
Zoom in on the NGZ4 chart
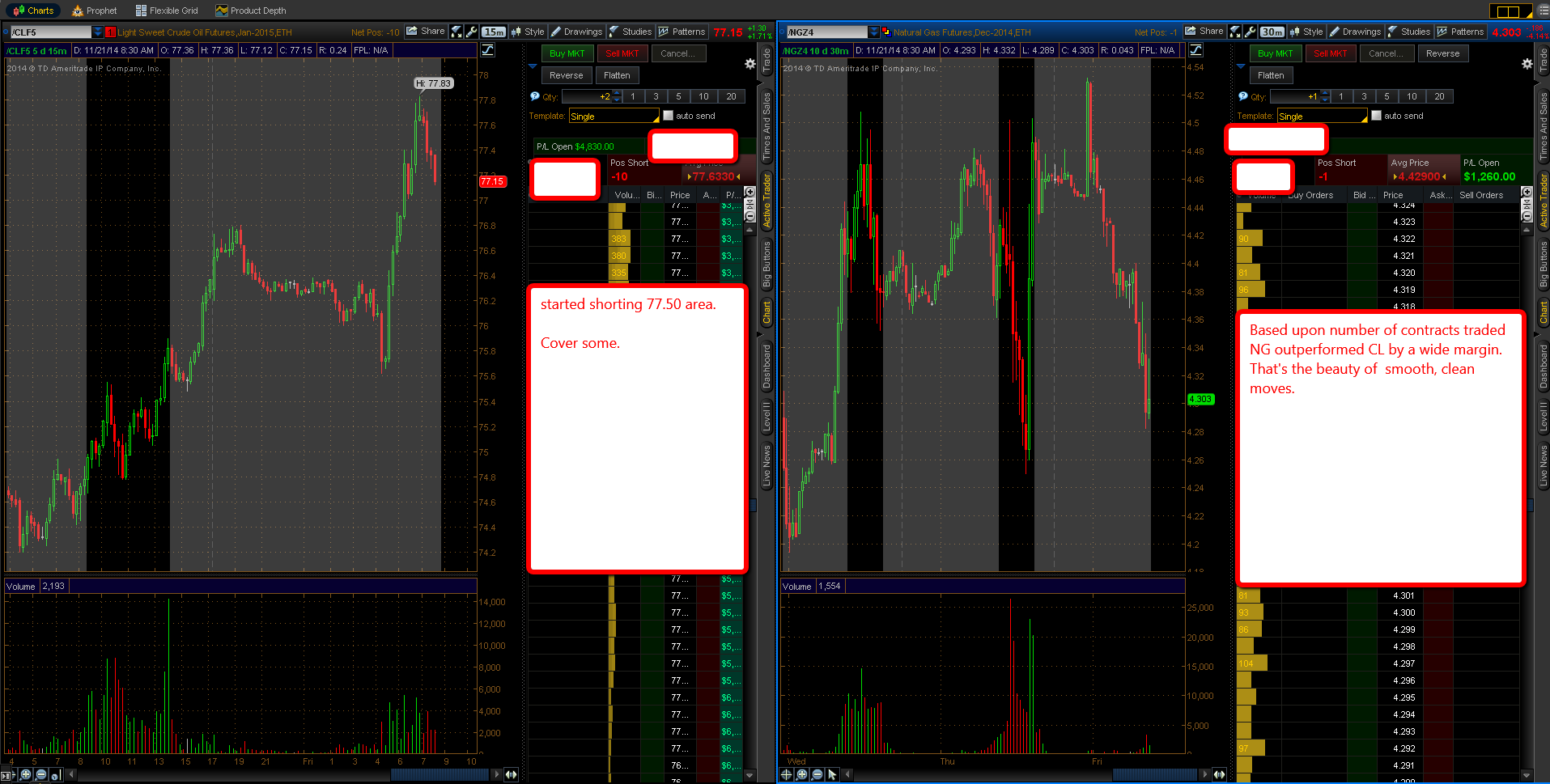(801, 774)
